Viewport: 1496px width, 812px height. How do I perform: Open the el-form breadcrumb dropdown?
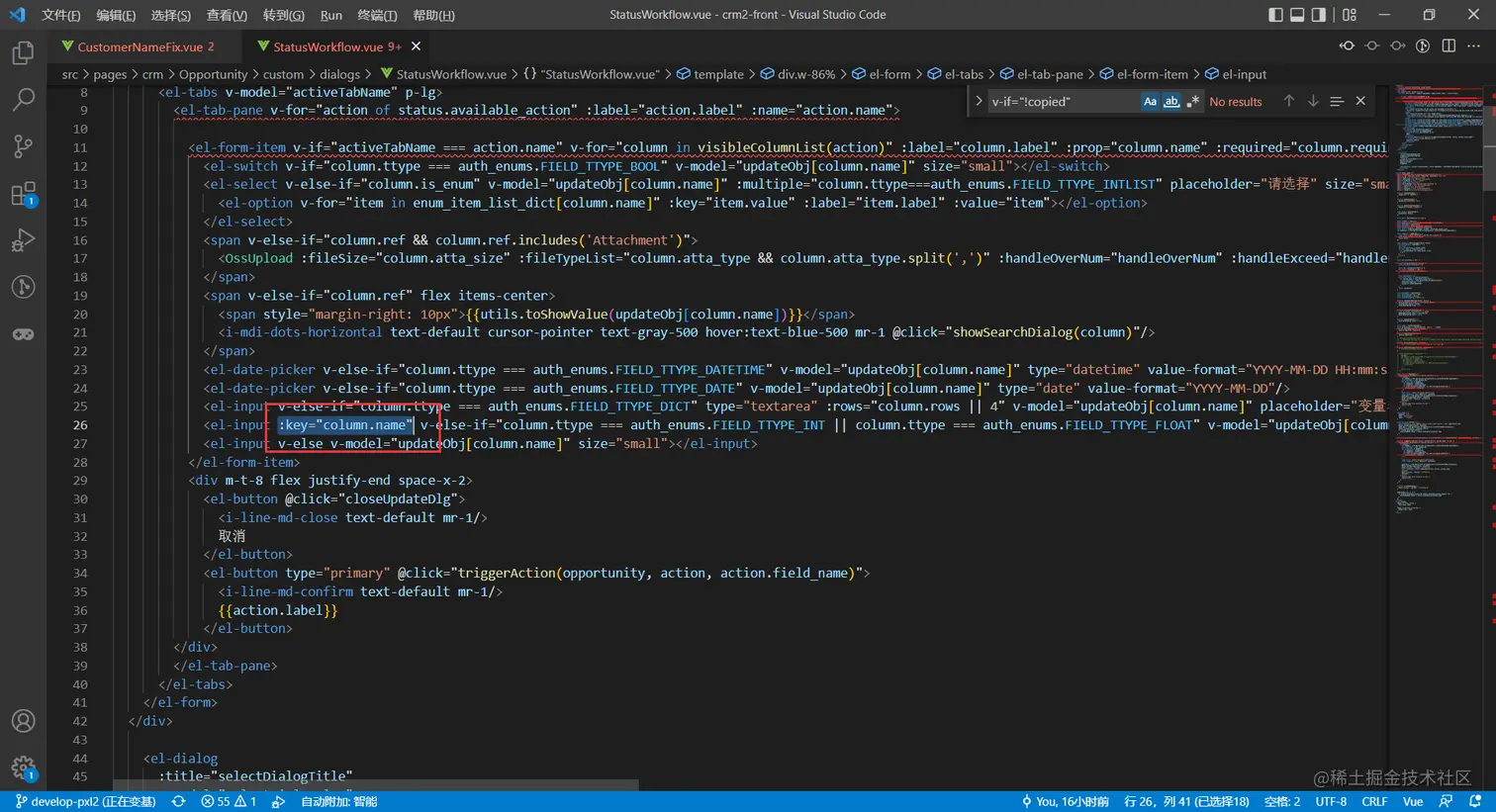click(x=881, y=74)
